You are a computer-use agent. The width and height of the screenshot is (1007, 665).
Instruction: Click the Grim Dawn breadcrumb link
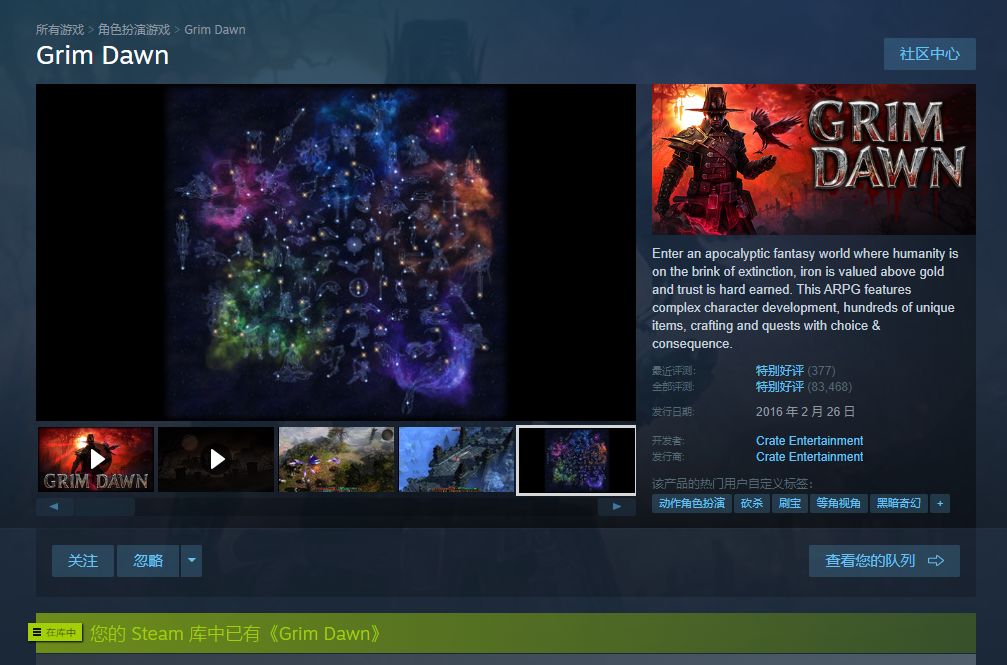(215, 30)
